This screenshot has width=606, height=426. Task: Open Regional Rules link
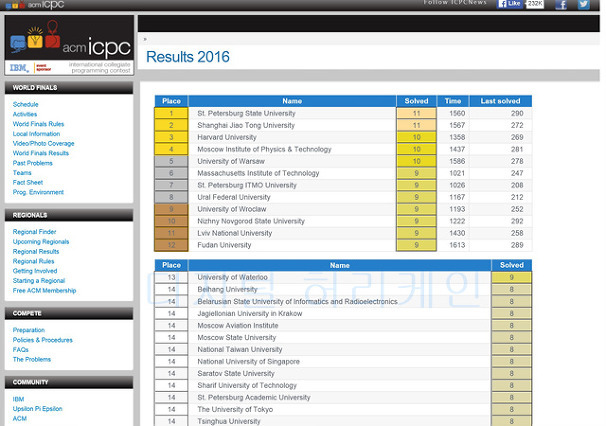(33, 261)
